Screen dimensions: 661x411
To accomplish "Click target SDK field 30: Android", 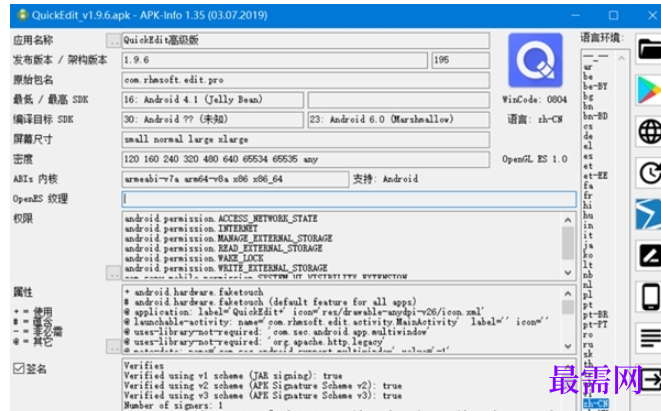I will coord(212,120).
